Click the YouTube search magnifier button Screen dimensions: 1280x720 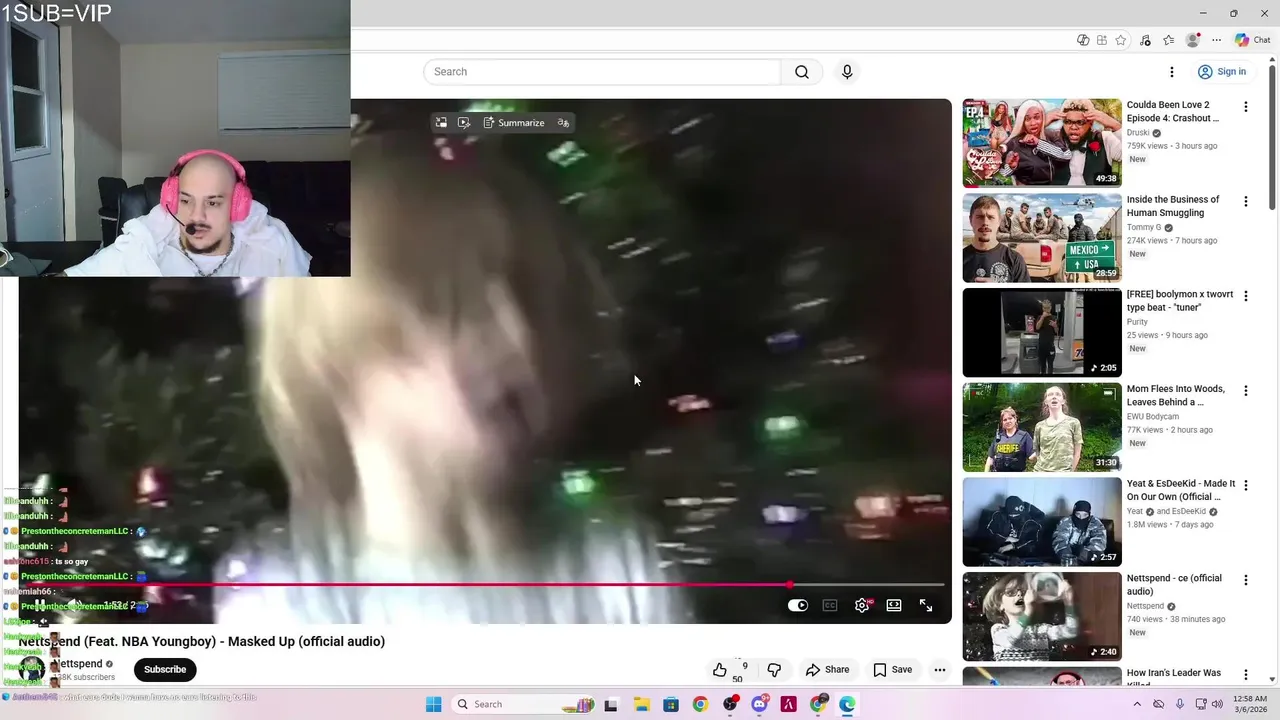[802, 72]
